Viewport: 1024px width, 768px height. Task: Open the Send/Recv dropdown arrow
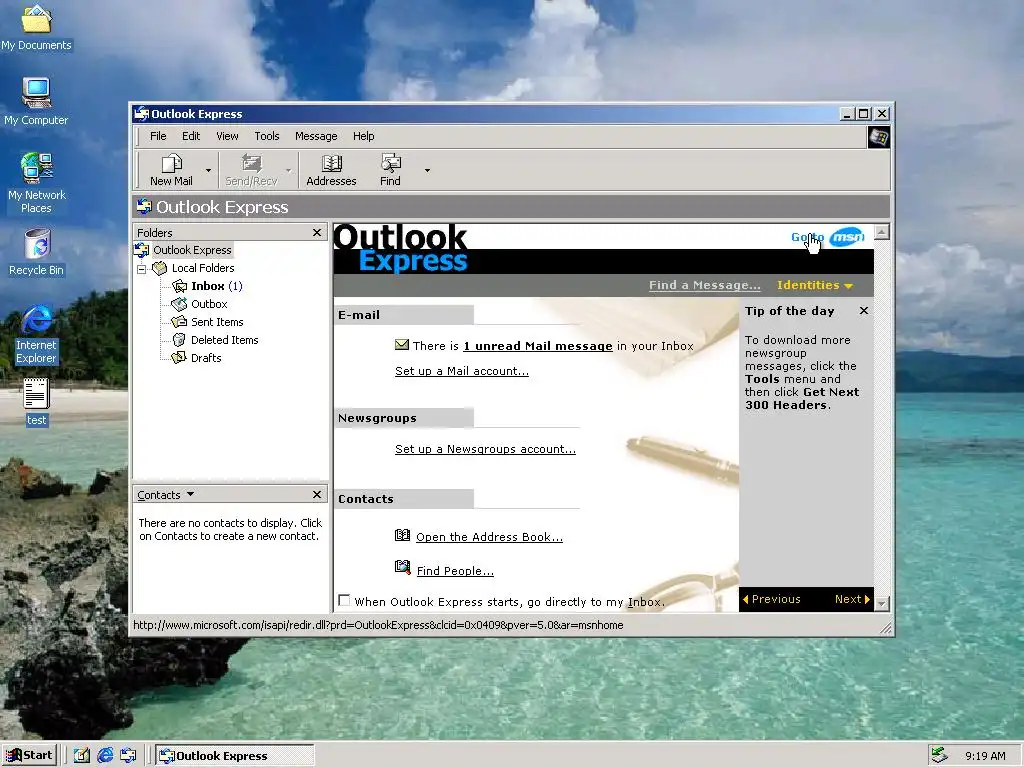coord(289,170)
